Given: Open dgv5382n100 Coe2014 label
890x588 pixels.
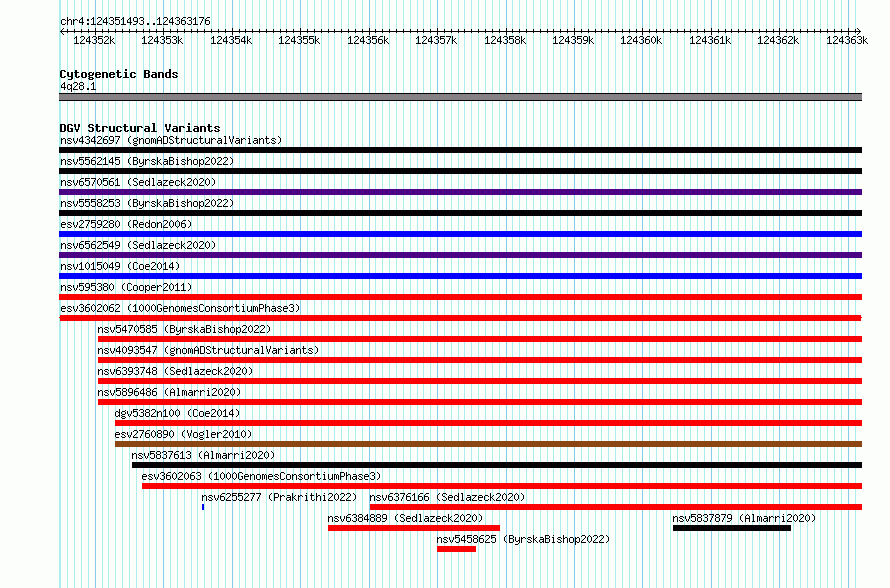Looking at the screenshot, I should [177, 413].
